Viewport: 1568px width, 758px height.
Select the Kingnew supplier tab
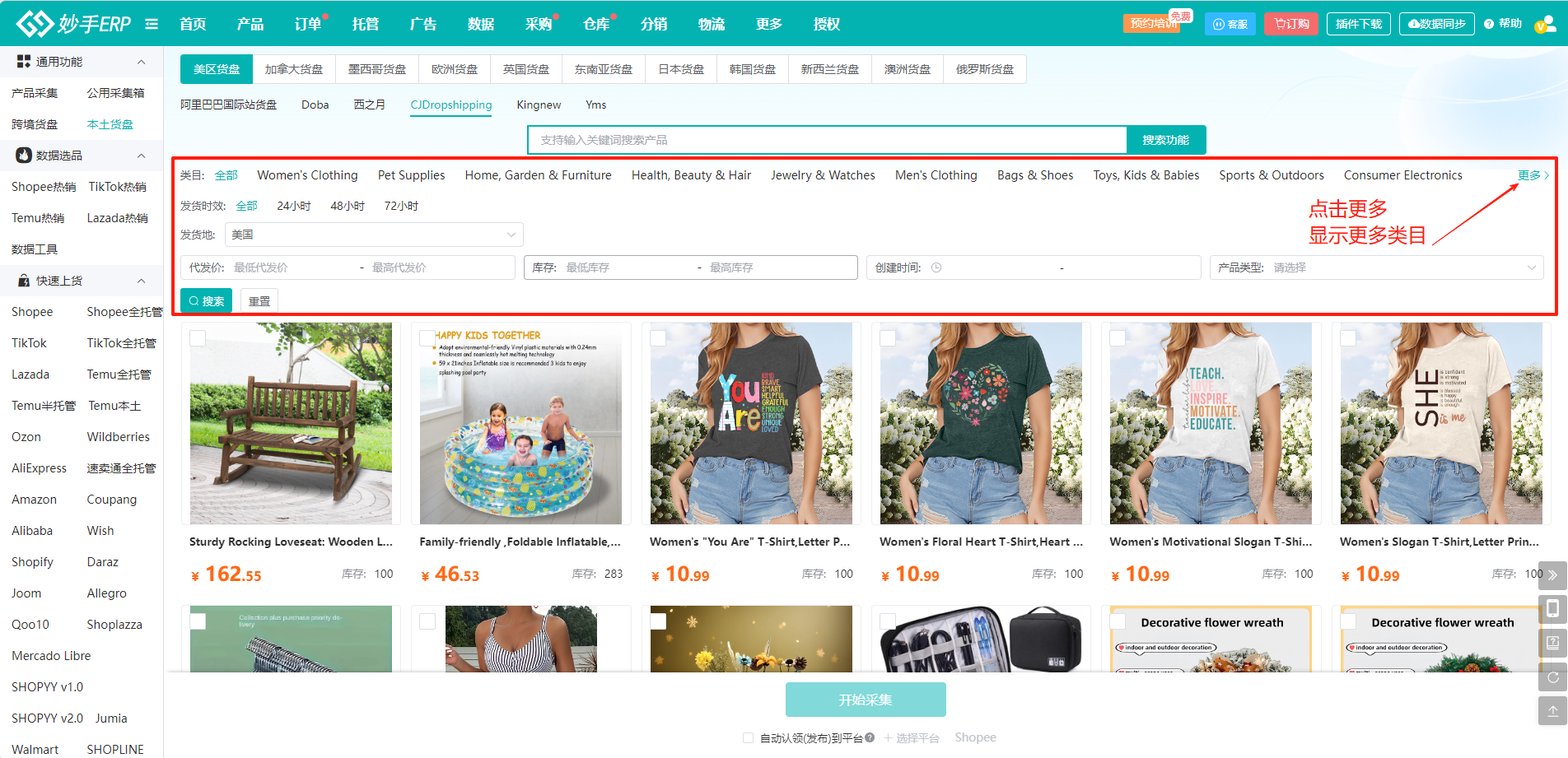pyautogui.click(x=539, y=105)
